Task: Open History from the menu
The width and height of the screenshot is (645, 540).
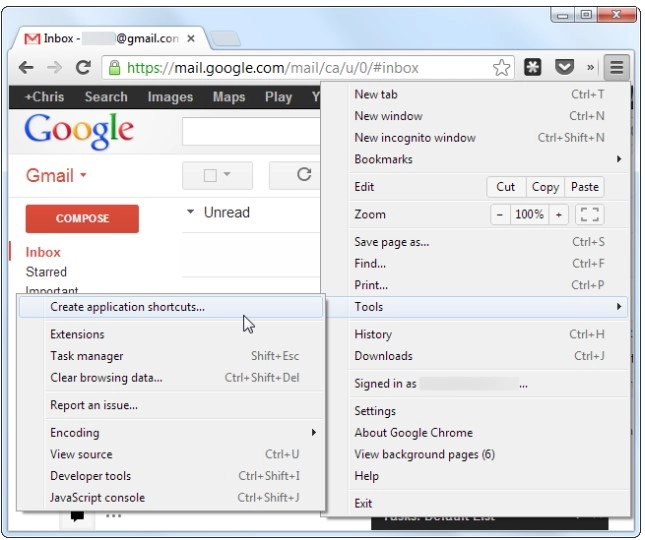Action: point(488,334)
